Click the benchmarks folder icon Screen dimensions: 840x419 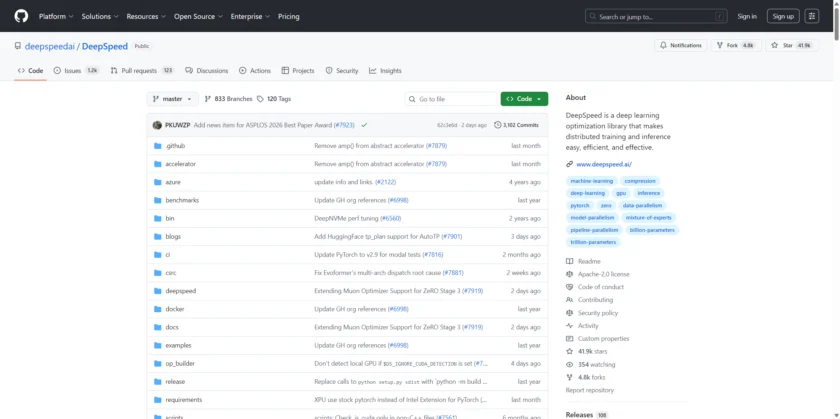(158, 200)
